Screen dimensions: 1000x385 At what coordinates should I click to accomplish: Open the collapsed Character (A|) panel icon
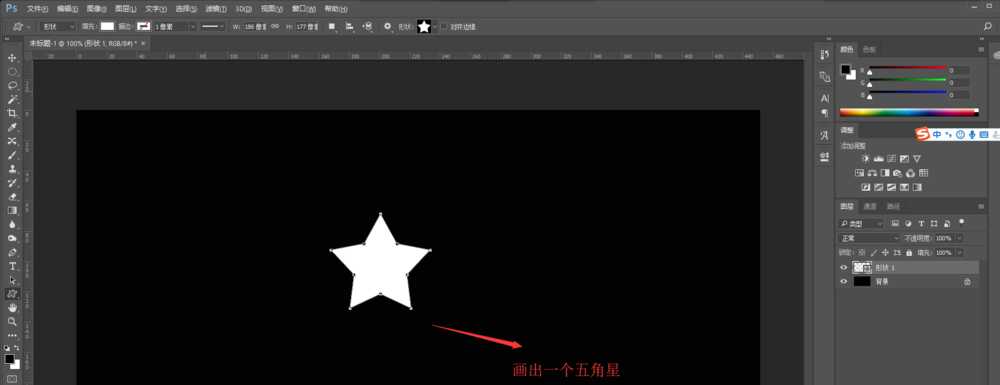point(825,98)
